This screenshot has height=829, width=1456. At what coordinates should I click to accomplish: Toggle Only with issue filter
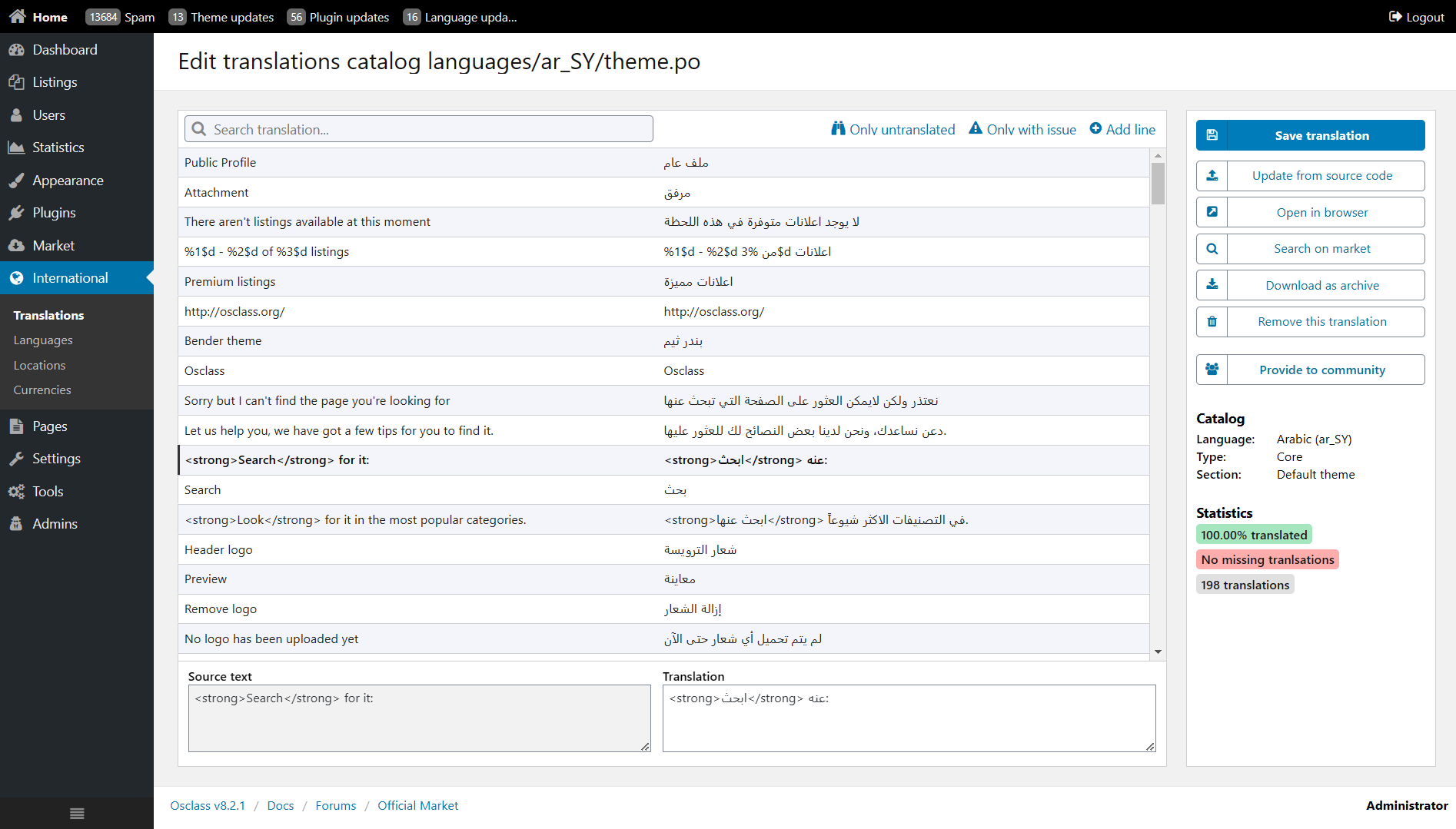point(1022,129)
